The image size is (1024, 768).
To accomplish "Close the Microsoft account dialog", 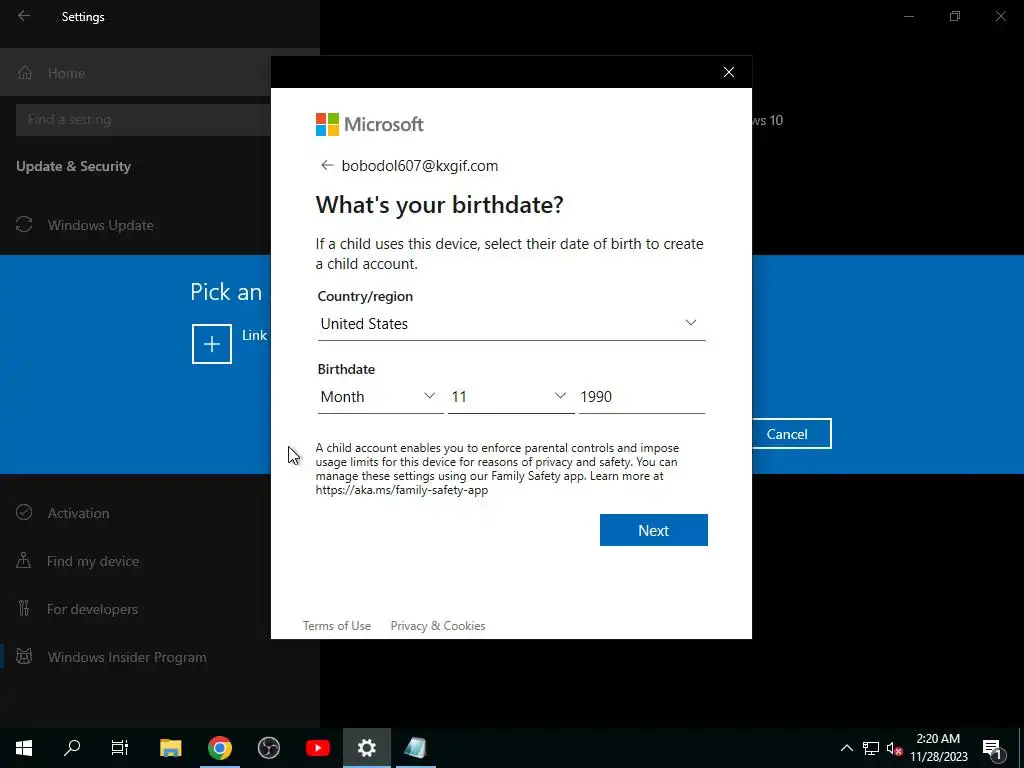I will point(729,72).
